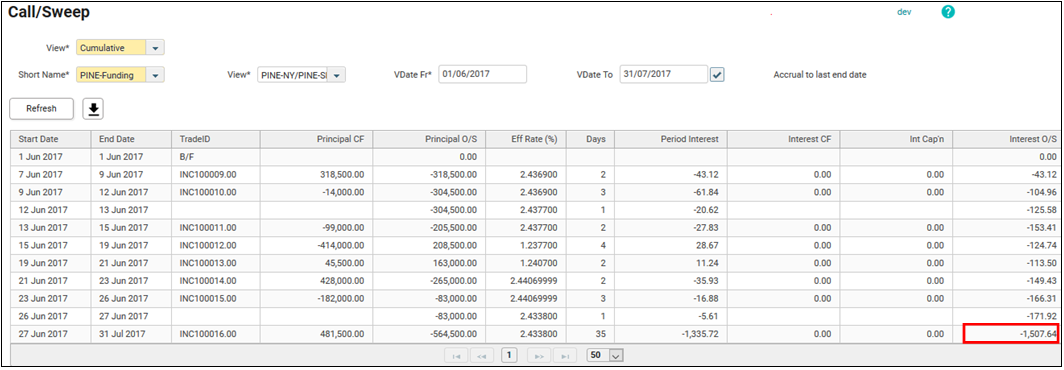This screenshot has width=1064, height=370.
Task: Go to next page pagination icon
Action: point(540,355)
